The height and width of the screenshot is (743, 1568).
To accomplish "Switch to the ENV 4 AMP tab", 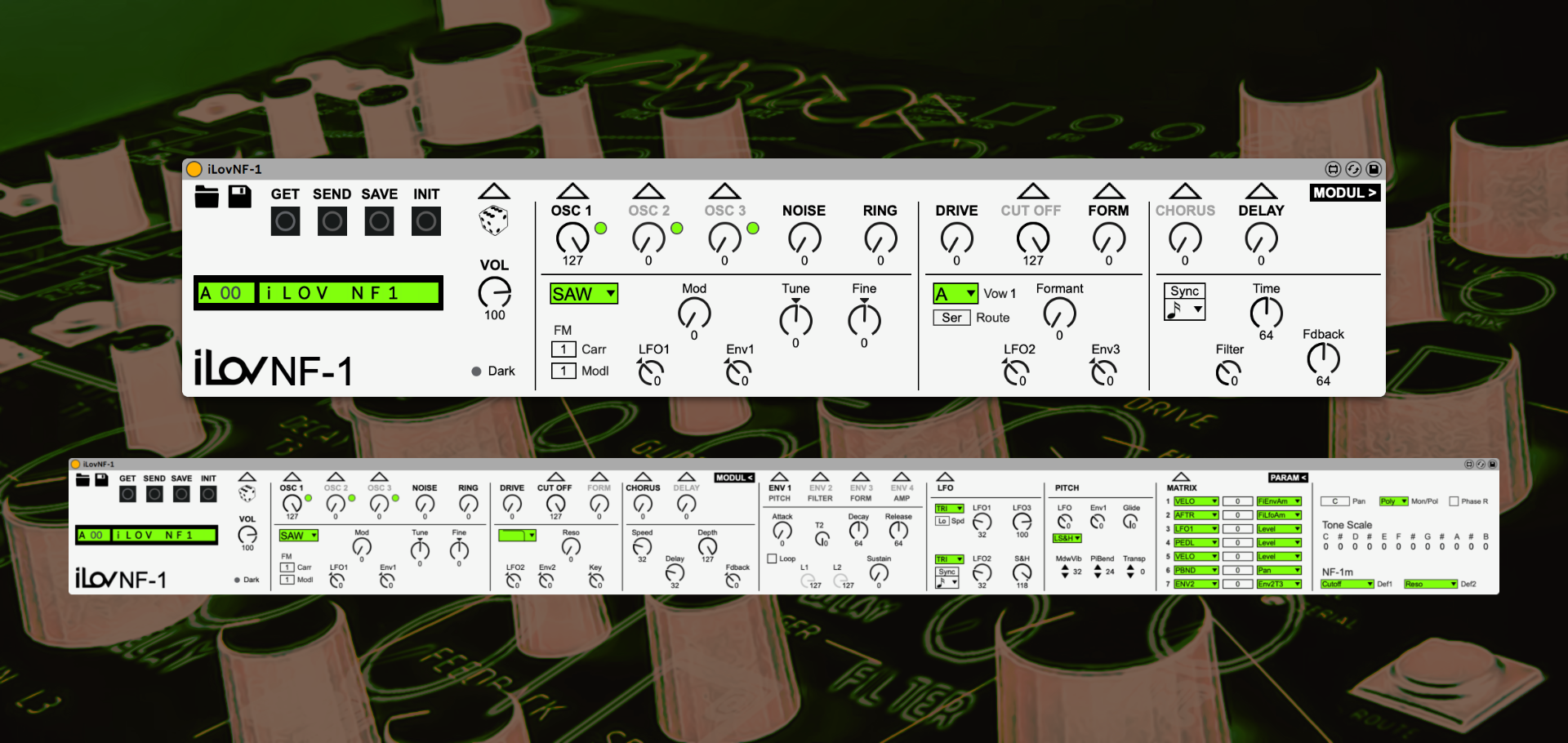I will tap(901, 492).
